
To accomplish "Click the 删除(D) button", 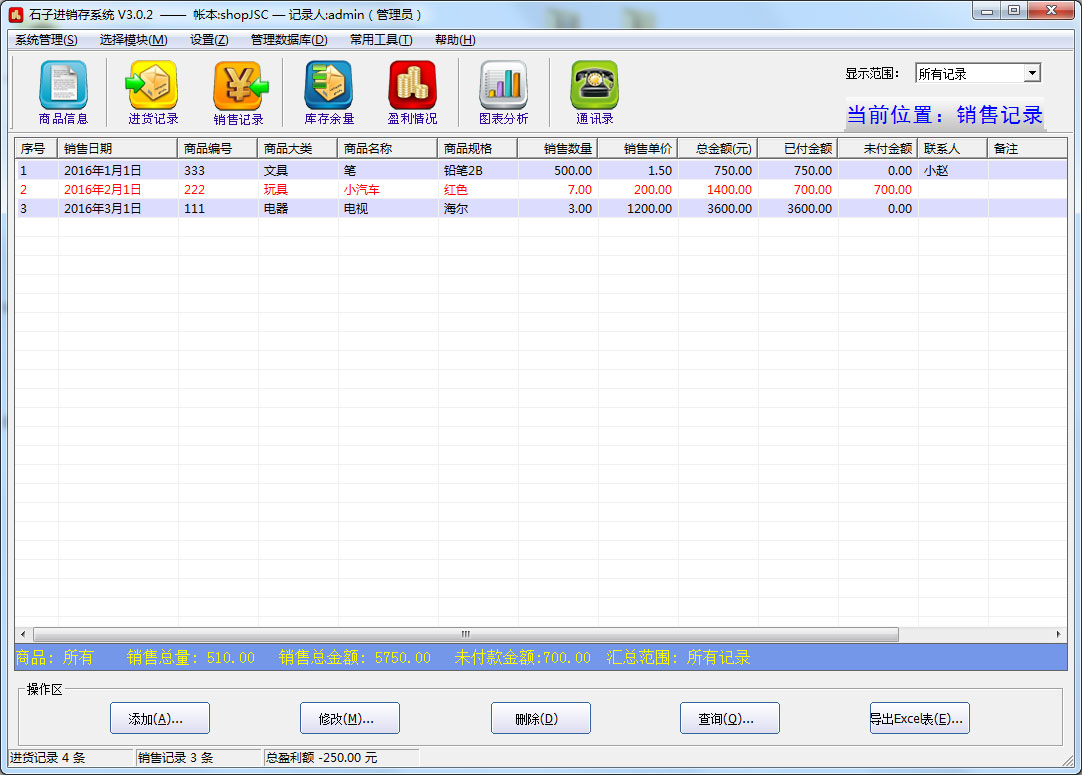I will [x=540, y=718].
